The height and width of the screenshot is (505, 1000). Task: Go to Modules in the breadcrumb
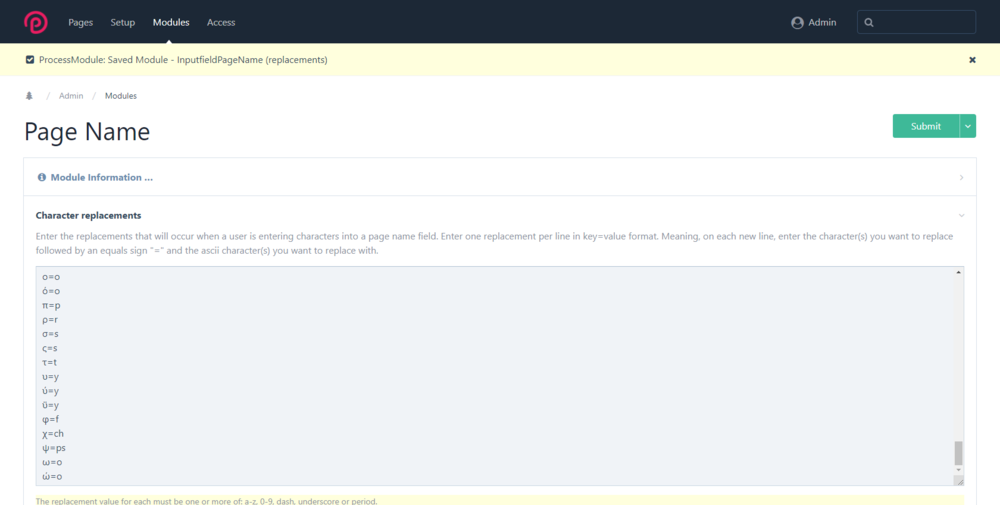(121, 96)
